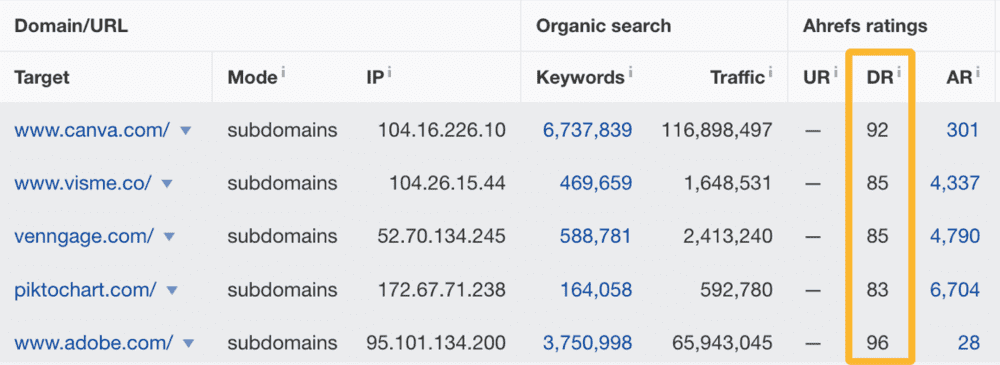Sort by the Traffic column header
This screenshot has width=1000, height=365.
tap(738, 78)
